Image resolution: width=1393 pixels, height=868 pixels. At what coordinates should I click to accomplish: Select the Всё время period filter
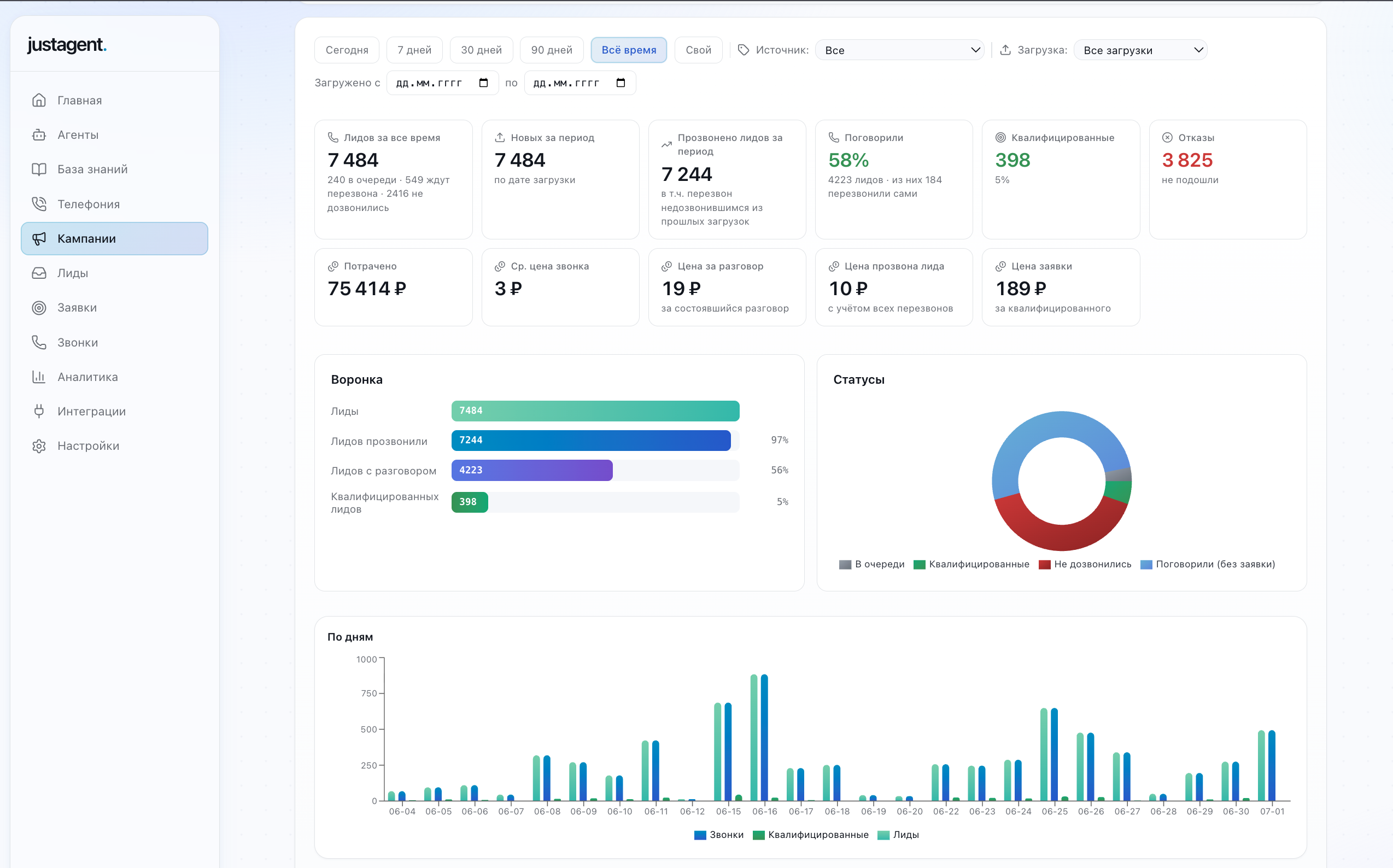(629, 50)
